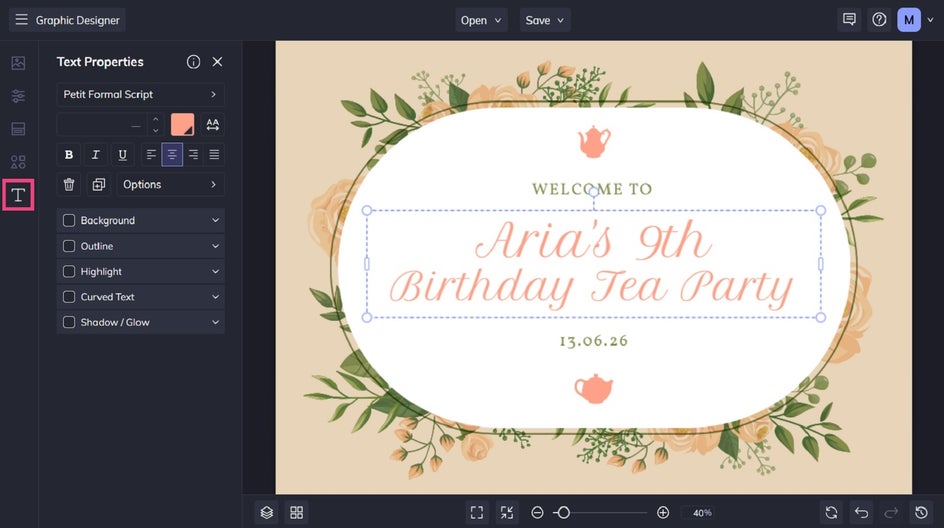
Task: Click the font size input field
Action: point(102,125)
